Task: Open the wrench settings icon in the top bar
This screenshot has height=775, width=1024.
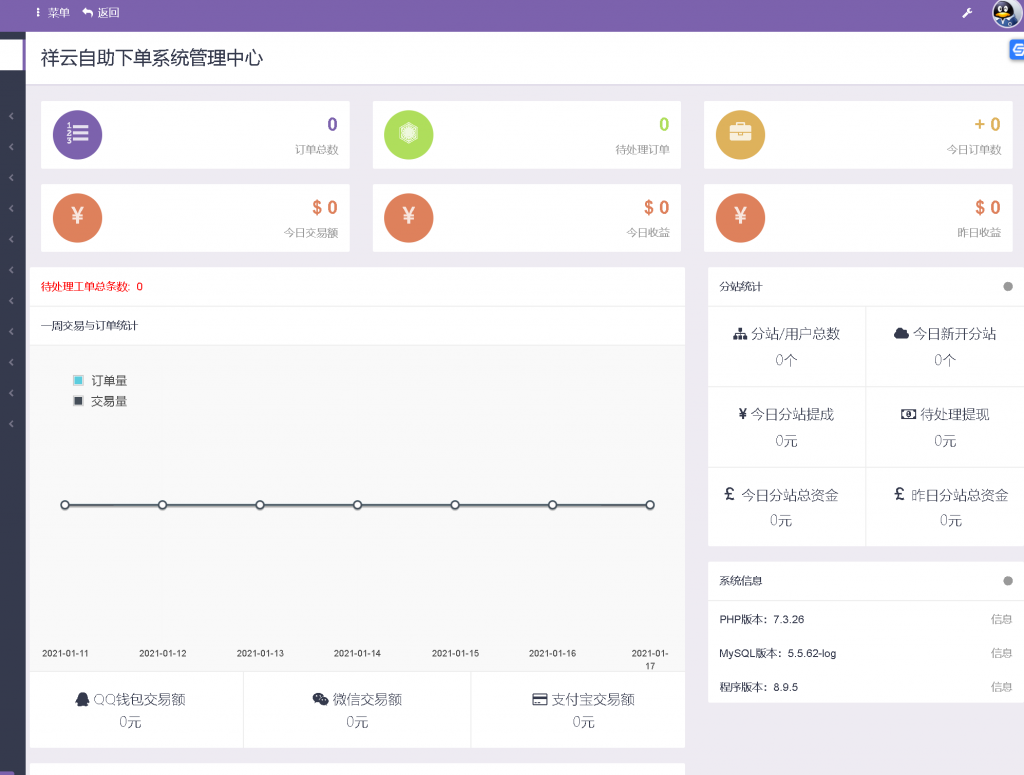Action: (966, 14)
